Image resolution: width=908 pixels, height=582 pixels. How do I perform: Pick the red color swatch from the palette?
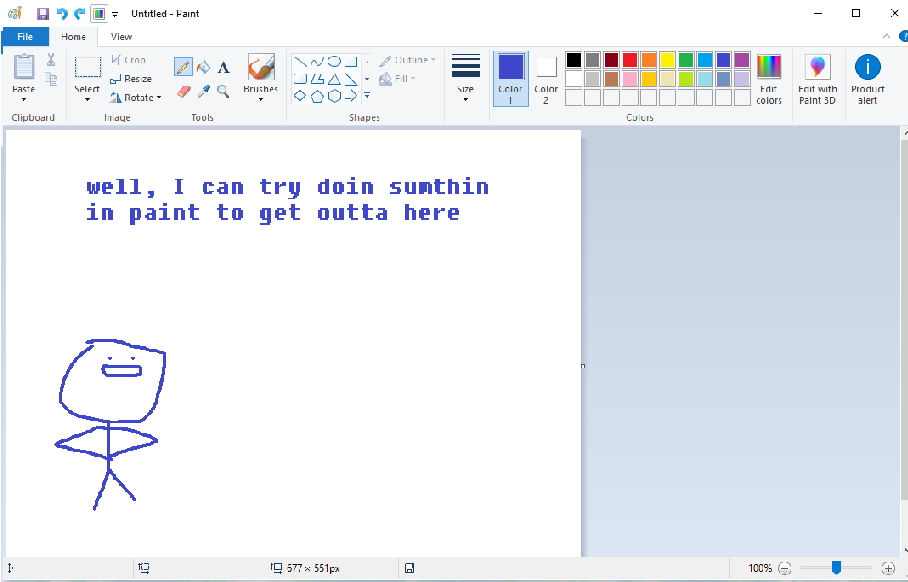(x=630, y=60)
